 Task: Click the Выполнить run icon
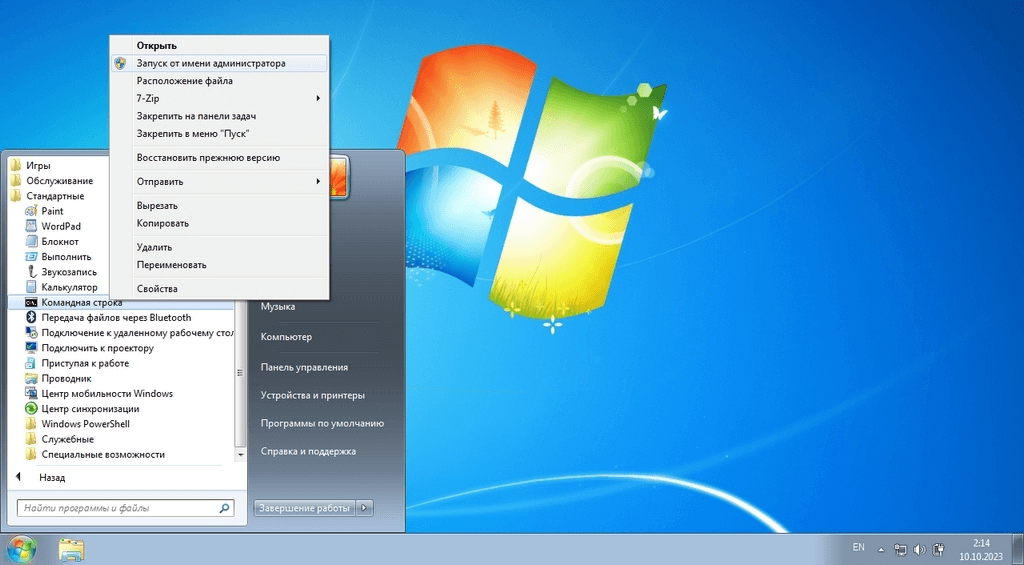(31, 257)
